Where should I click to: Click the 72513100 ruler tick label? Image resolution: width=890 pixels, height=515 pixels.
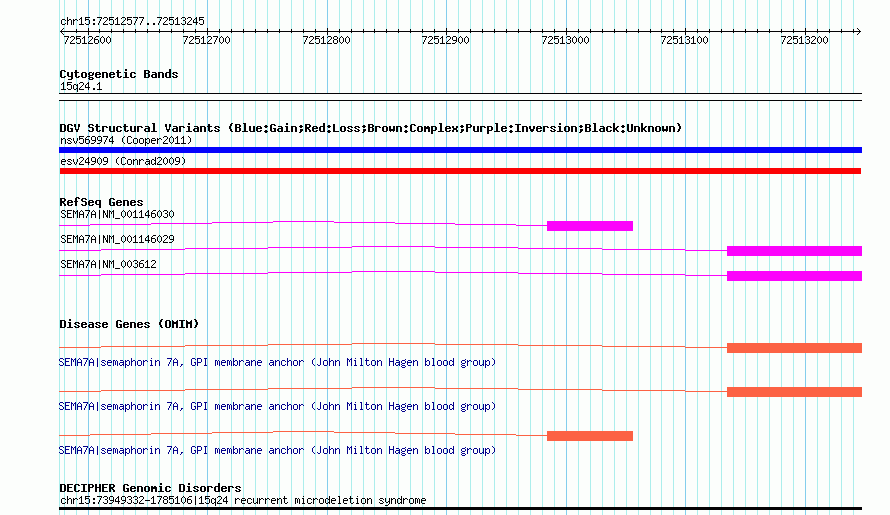(x=685, y=40)
